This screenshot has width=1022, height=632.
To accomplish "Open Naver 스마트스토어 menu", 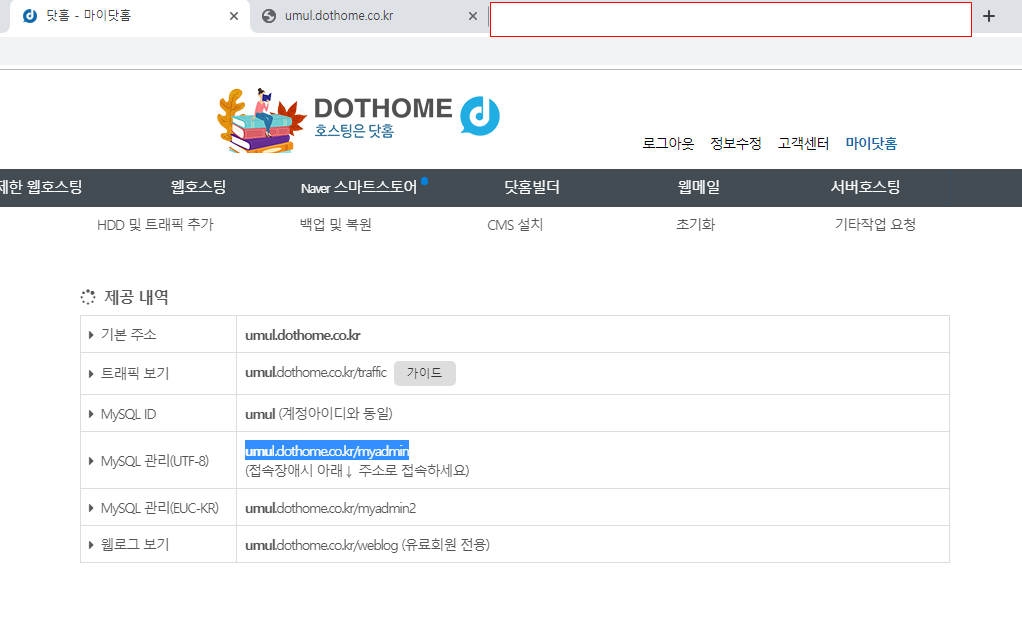I will (x=358, y=188).
